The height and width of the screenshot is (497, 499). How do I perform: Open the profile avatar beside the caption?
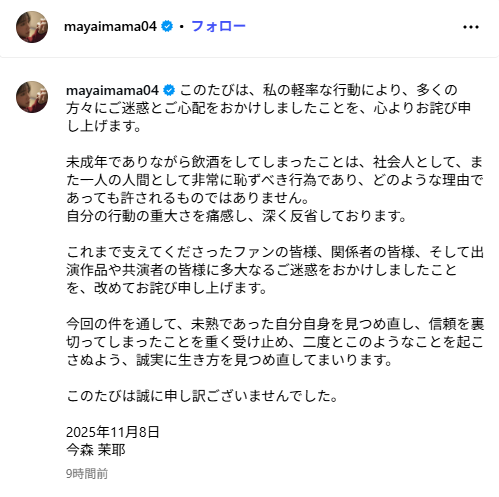(32, 97)
